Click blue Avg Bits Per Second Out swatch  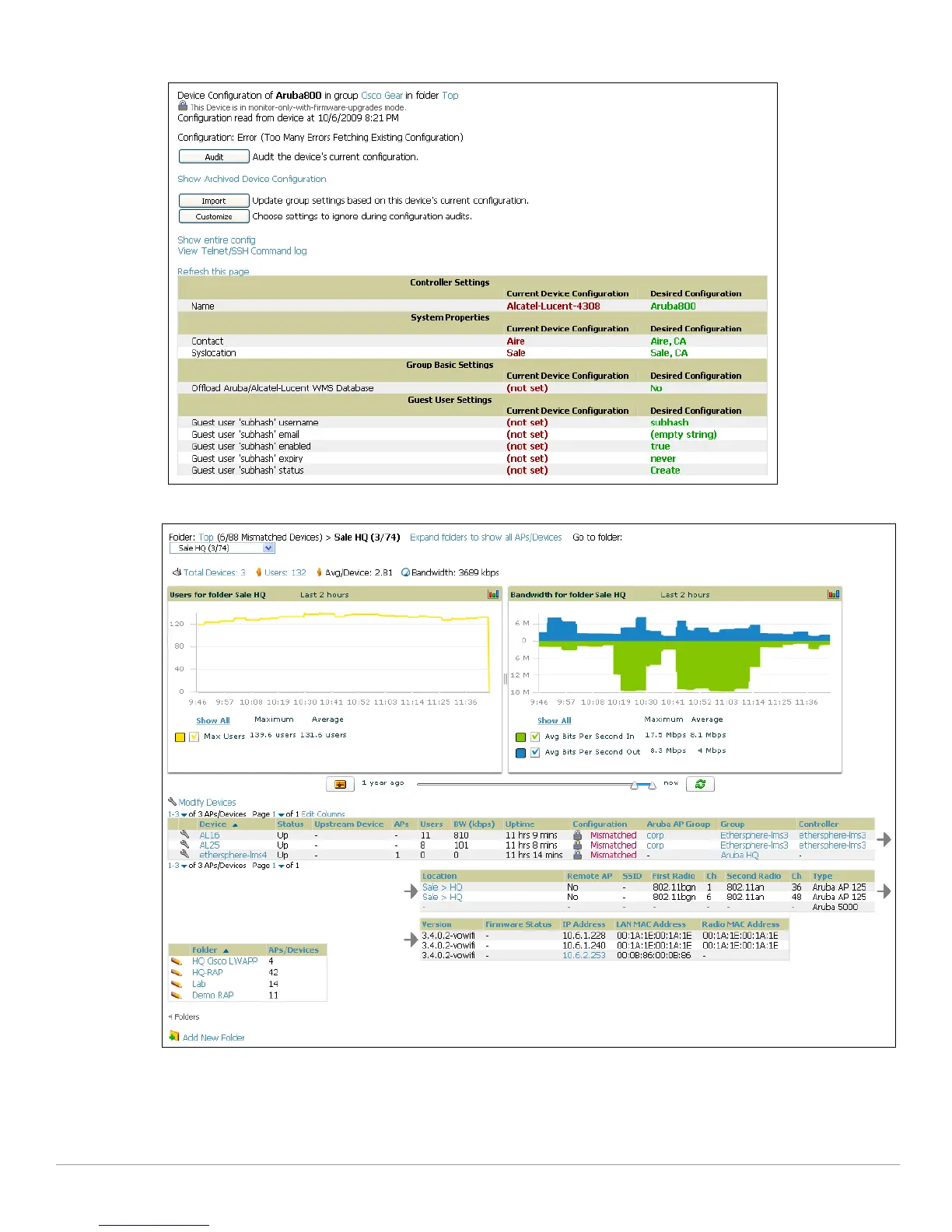click(520, 752)
